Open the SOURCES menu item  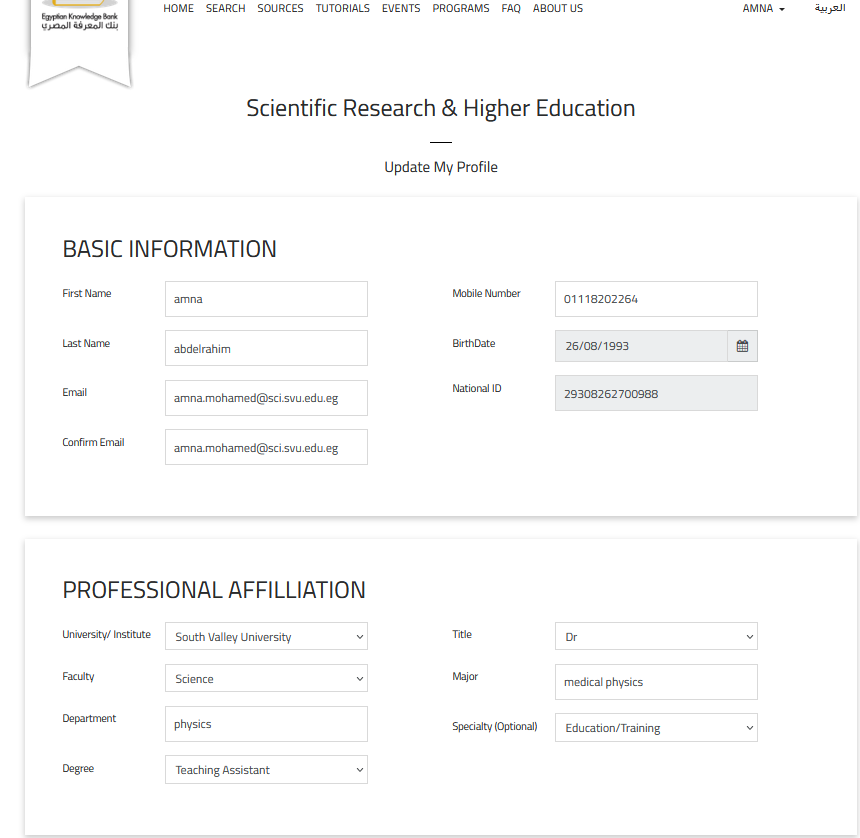[x=280, y=8]
